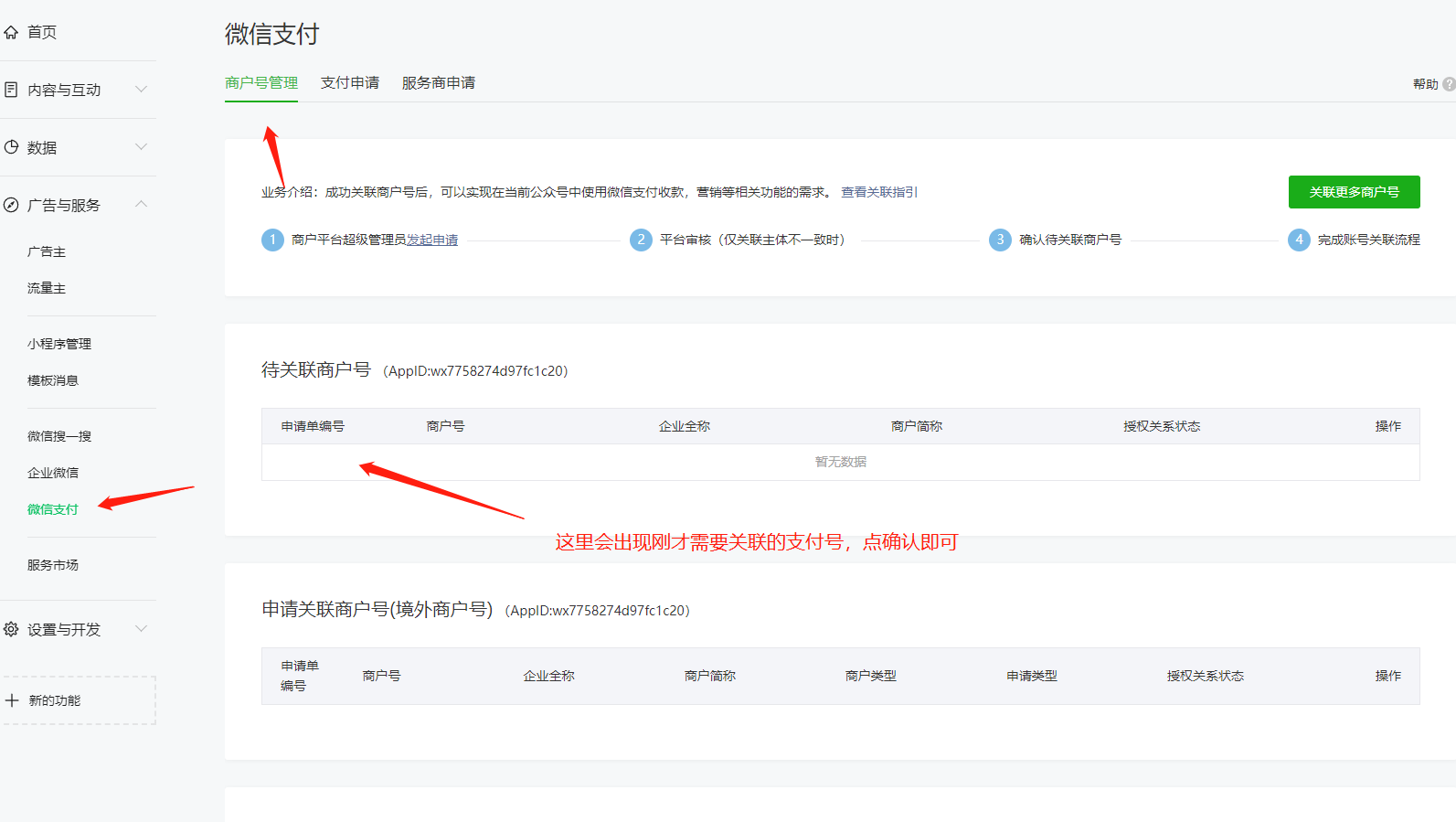Click the 申请单编号 header in 待关联商户号 table

(x=313, y=426)
